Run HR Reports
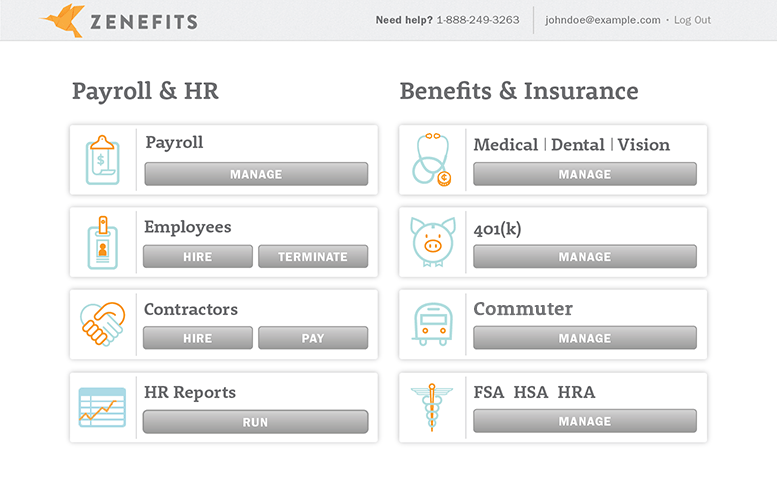Screen dimensions: 777x495 256,422
